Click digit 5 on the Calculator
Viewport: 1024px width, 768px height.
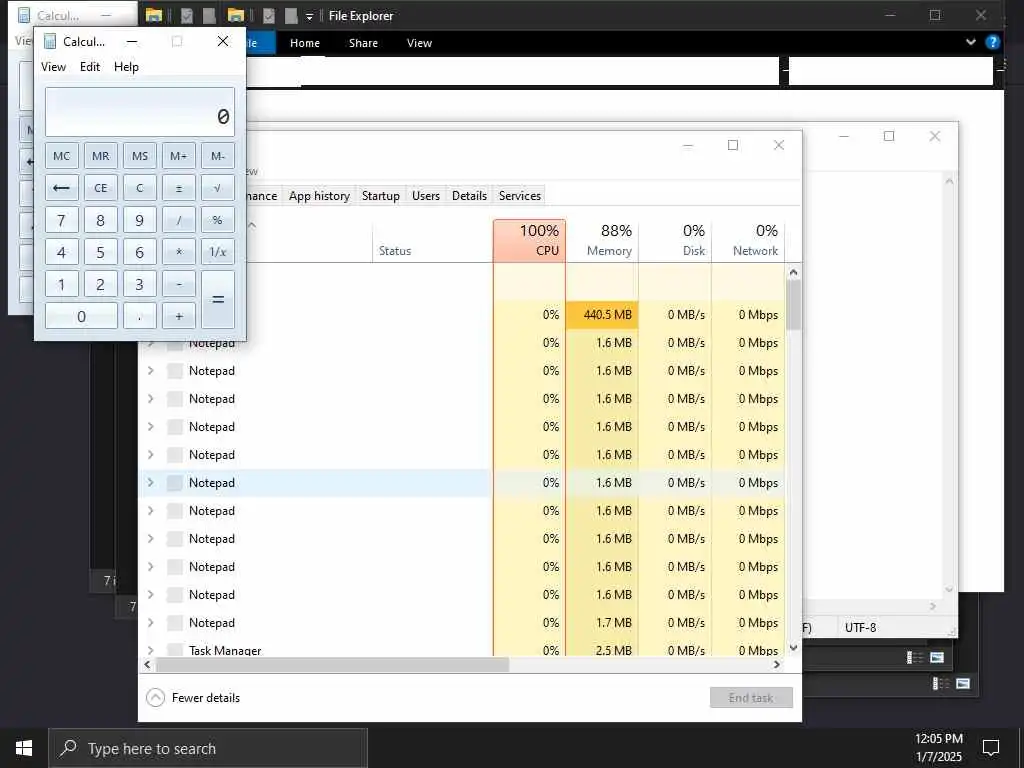pos(101,252)
